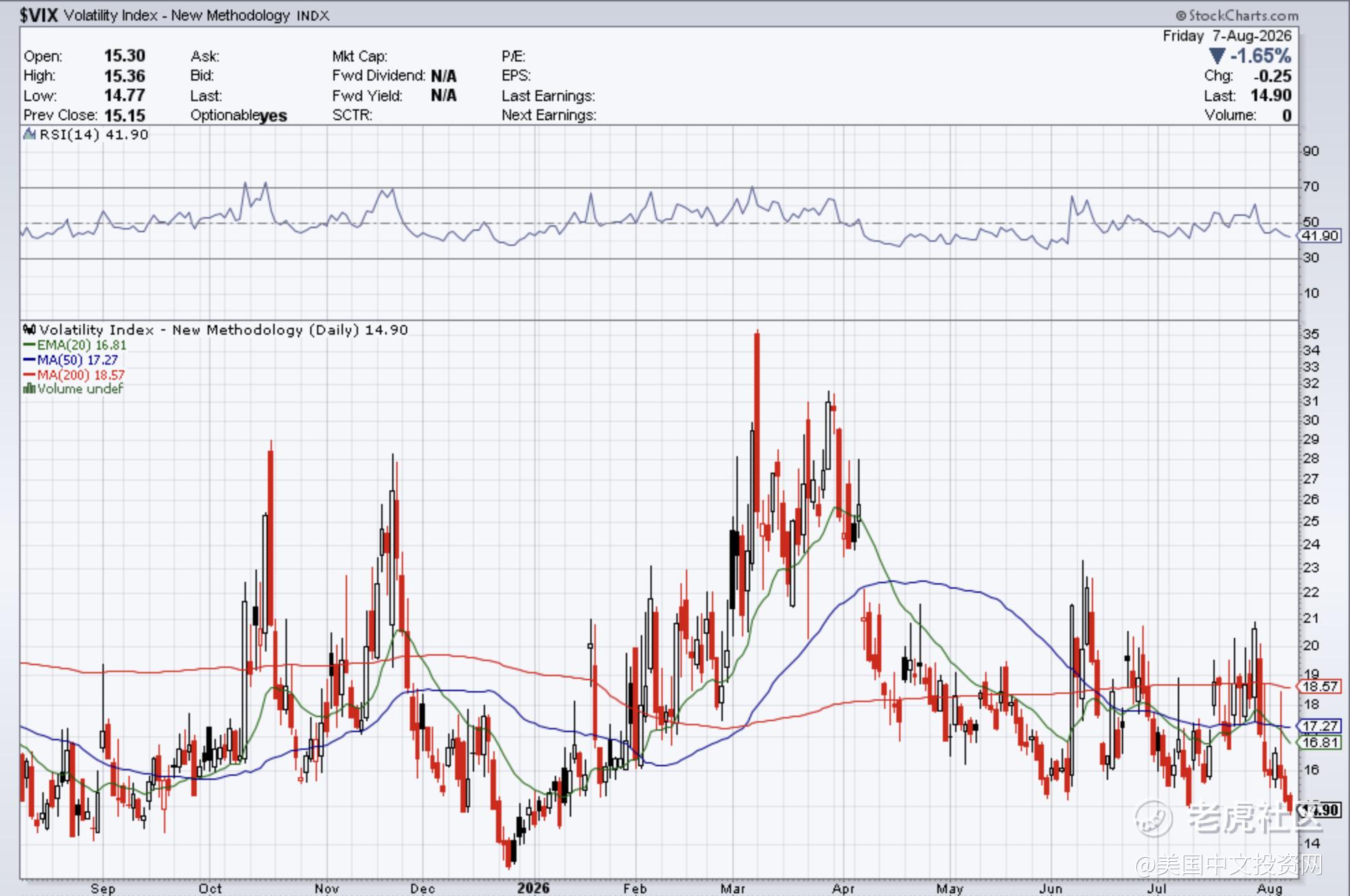This screenshot has height=896, width=1350.
Task: Click the 'Ask:' label
Action: pyautogui.click(x=205, y=57)
